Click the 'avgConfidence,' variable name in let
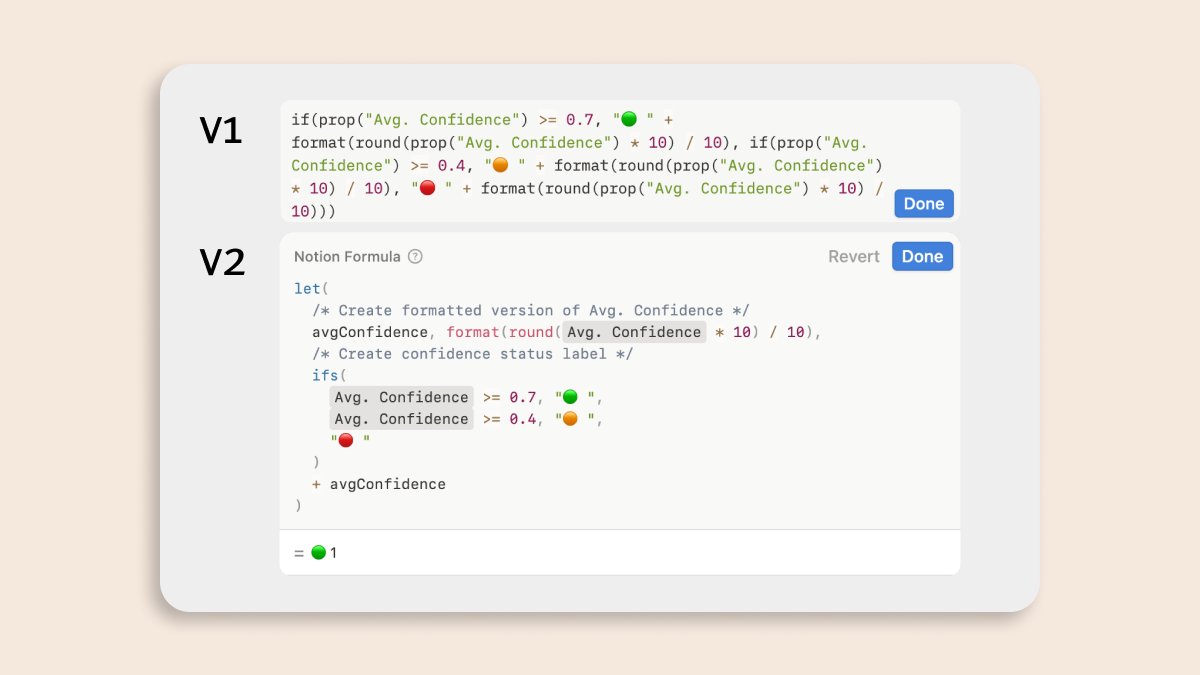1200x675 pixels. 374,332
